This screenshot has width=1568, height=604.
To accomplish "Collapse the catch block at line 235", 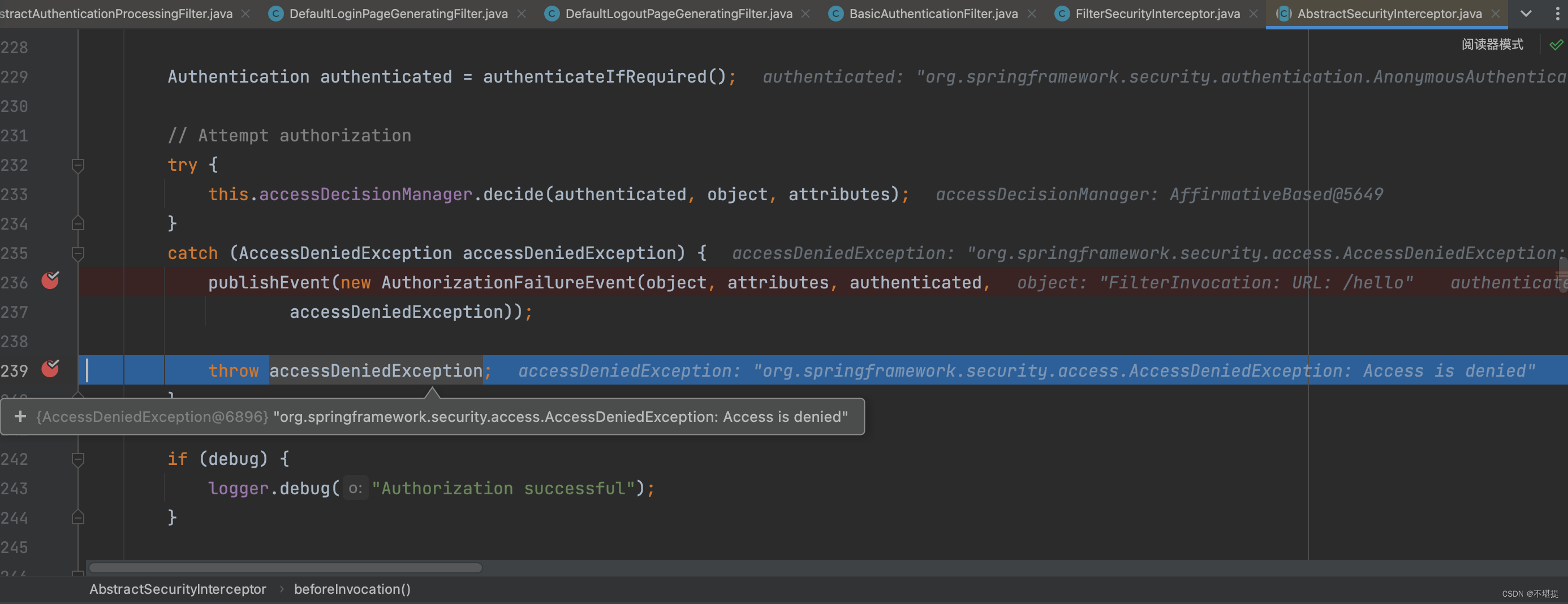I will [x=78, y=253].
